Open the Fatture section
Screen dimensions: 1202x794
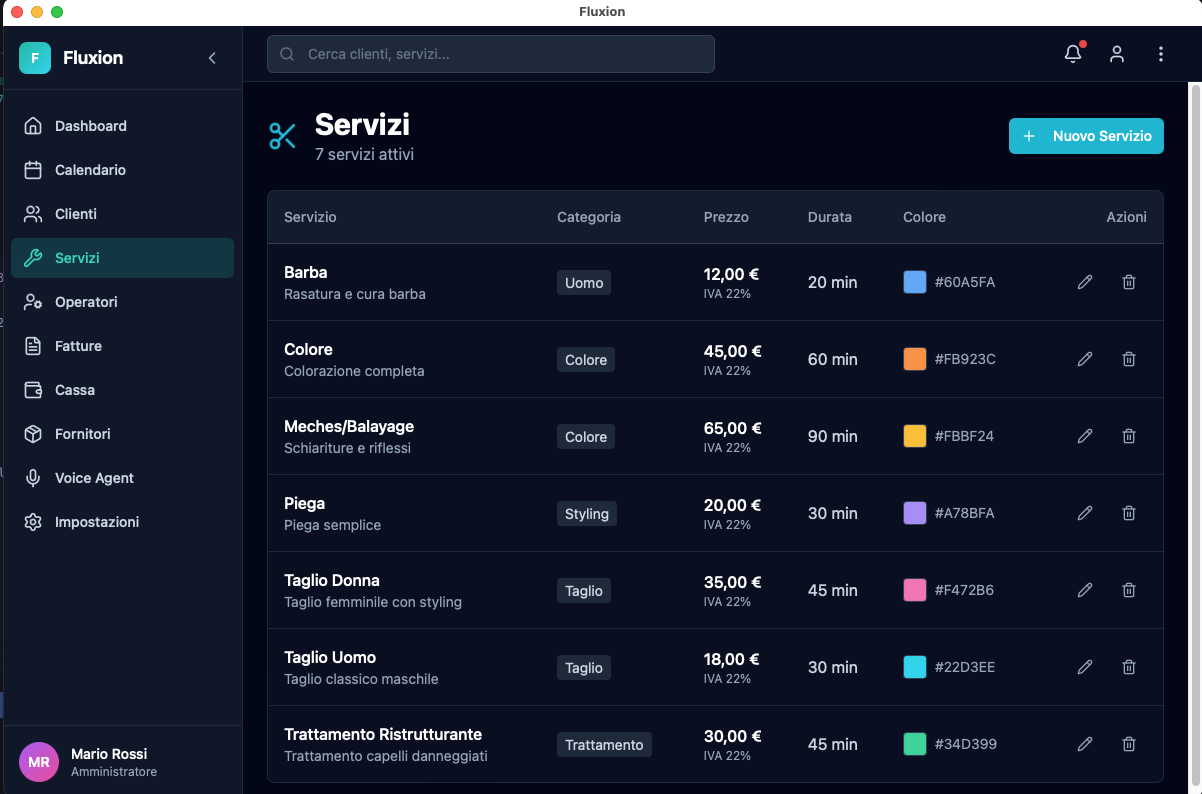click(x=77, y=346)
